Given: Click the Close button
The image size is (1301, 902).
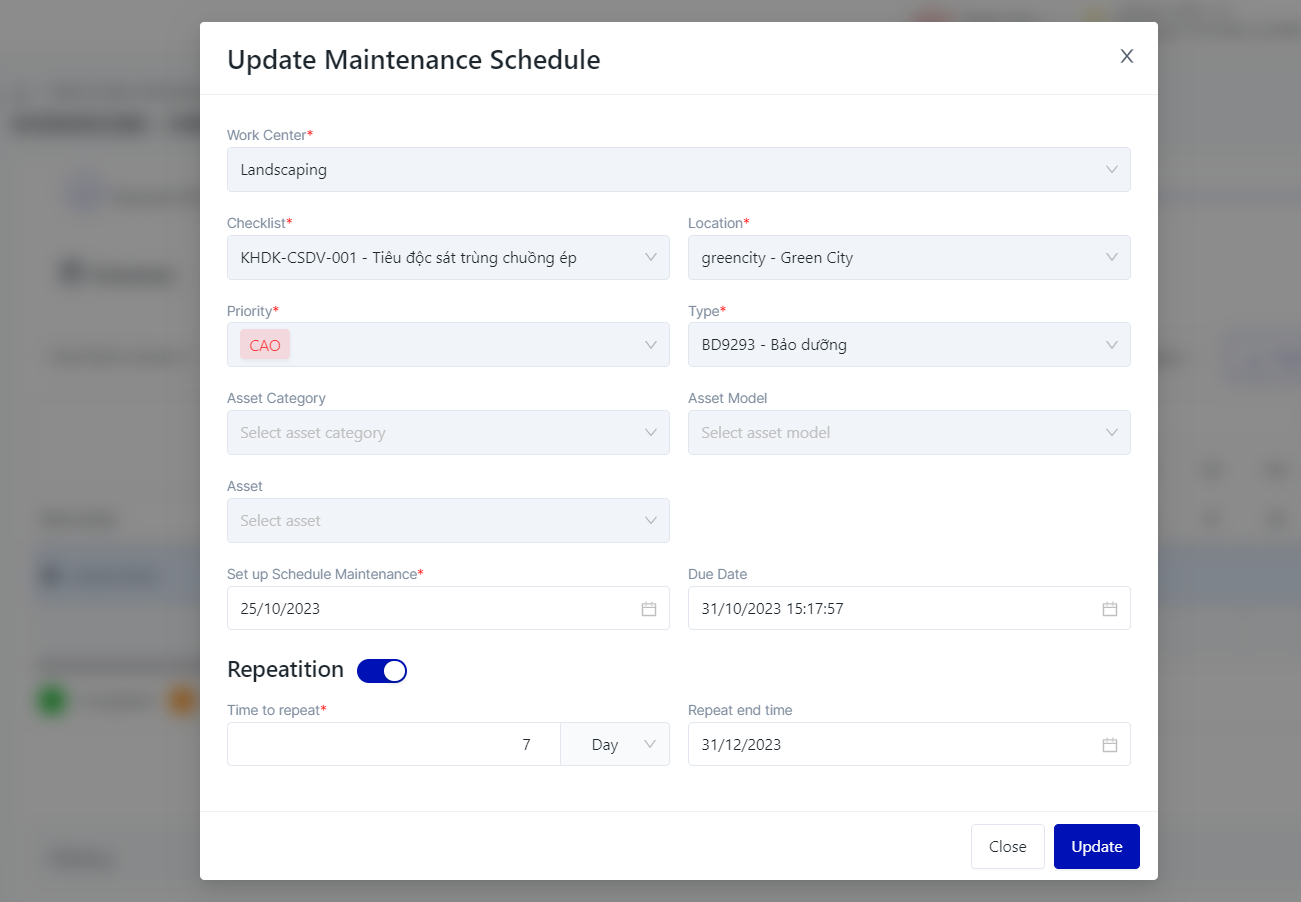Looking at the screenshot, I should 1007,847.
